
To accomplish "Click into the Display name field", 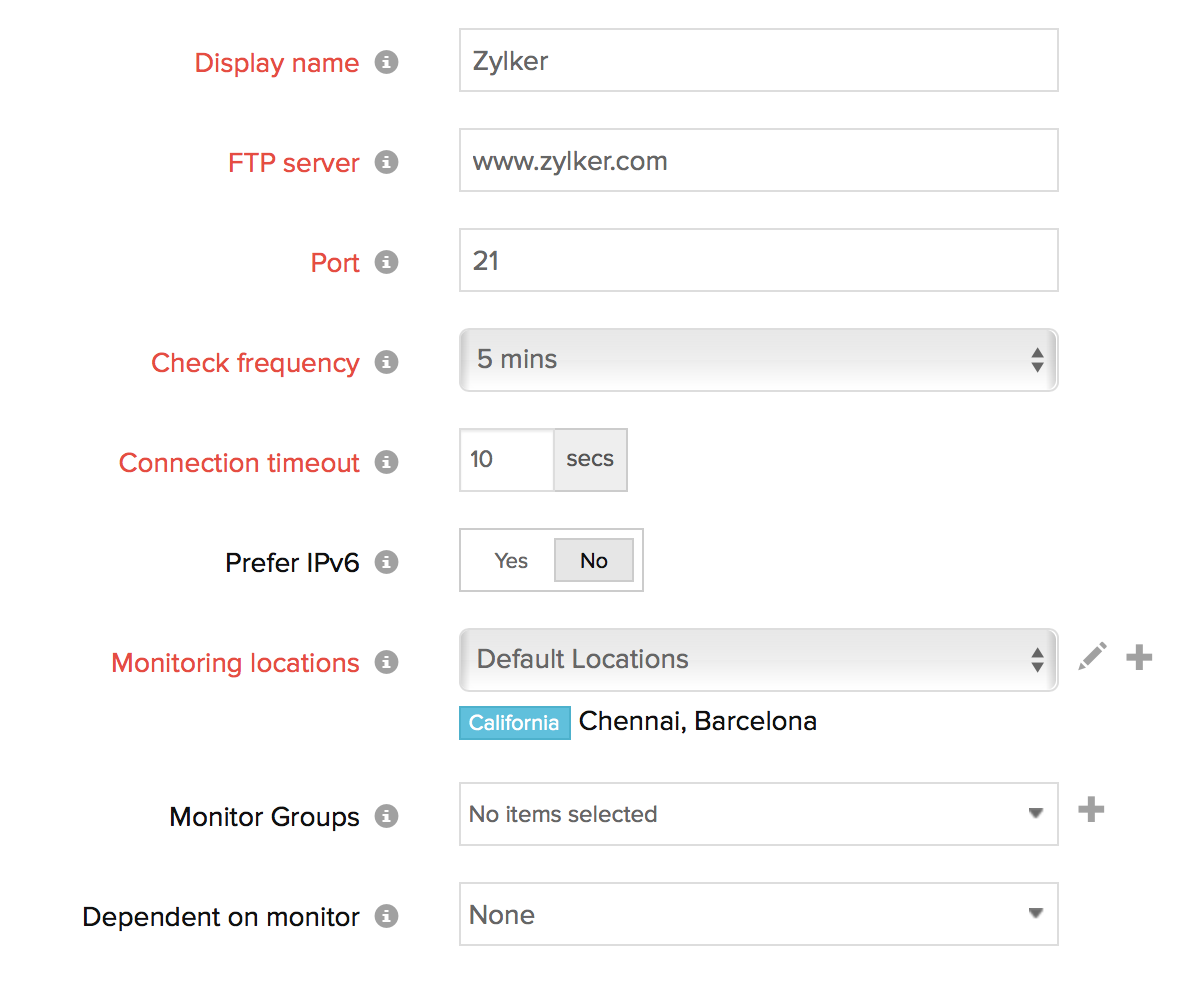I will click(758, 60).
